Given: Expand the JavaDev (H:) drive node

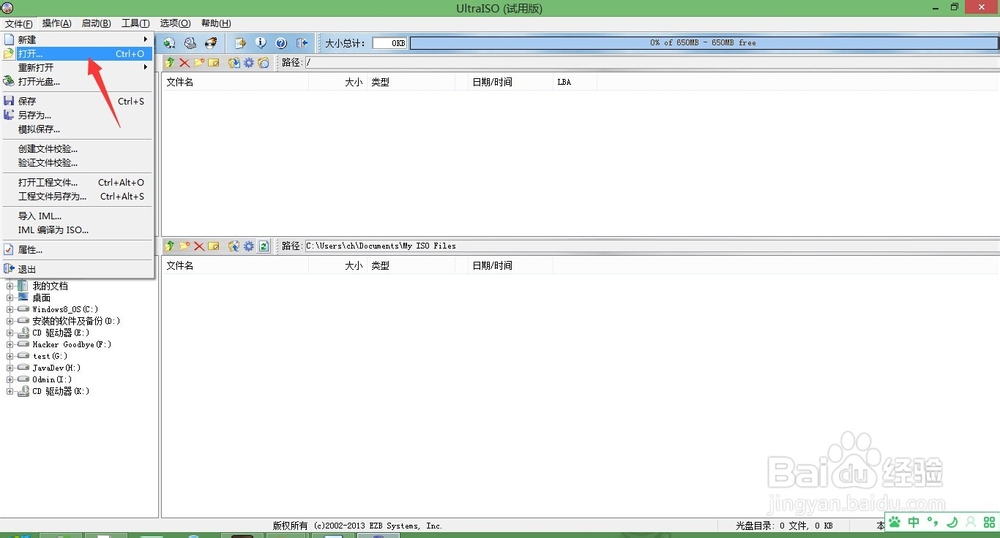Looking at the screenshot, I should coord(10,368).
